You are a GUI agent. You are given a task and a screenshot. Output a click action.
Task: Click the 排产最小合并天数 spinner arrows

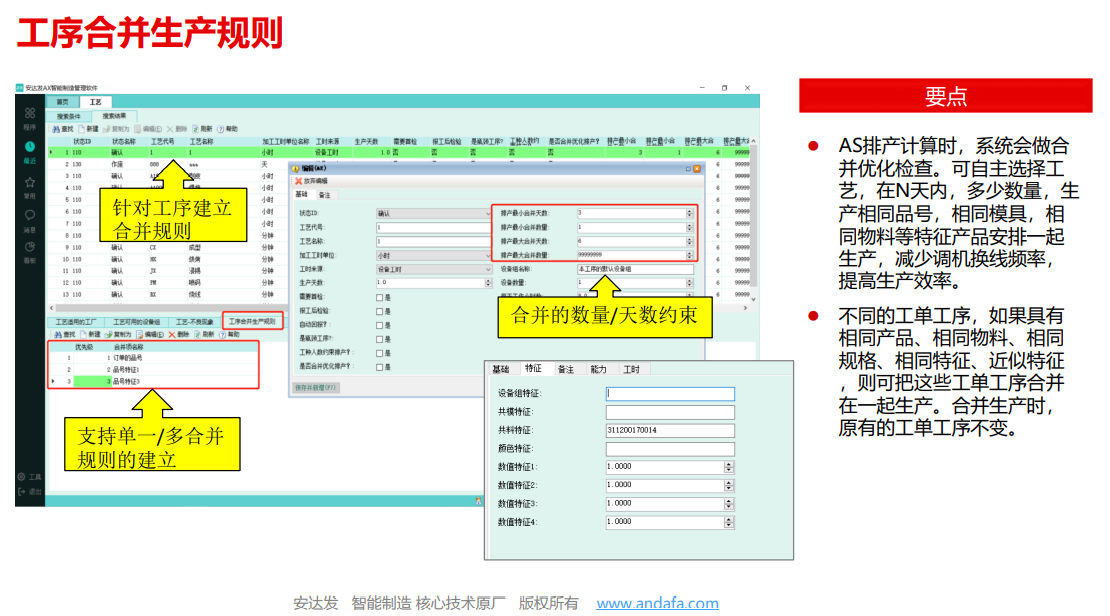(x=690, y=213)
